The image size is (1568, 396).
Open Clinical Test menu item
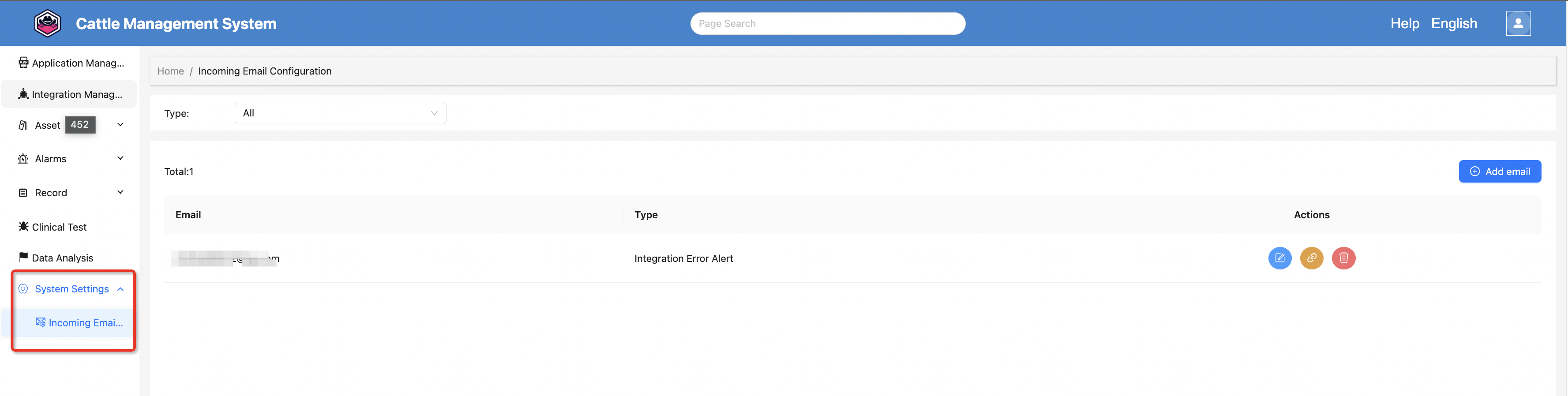(69, 227)
